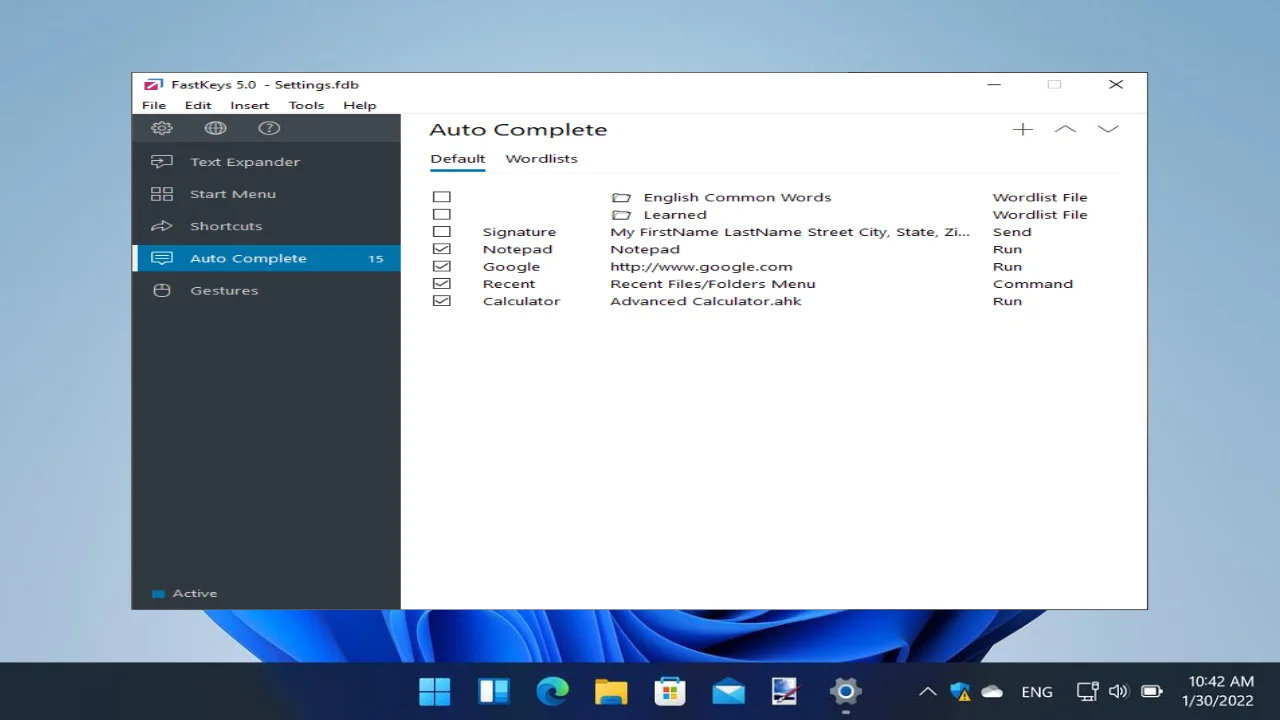Open the Help menu
Viewport: 1280px width, 720px height.
pyautogui.click(x=360, y=105)
